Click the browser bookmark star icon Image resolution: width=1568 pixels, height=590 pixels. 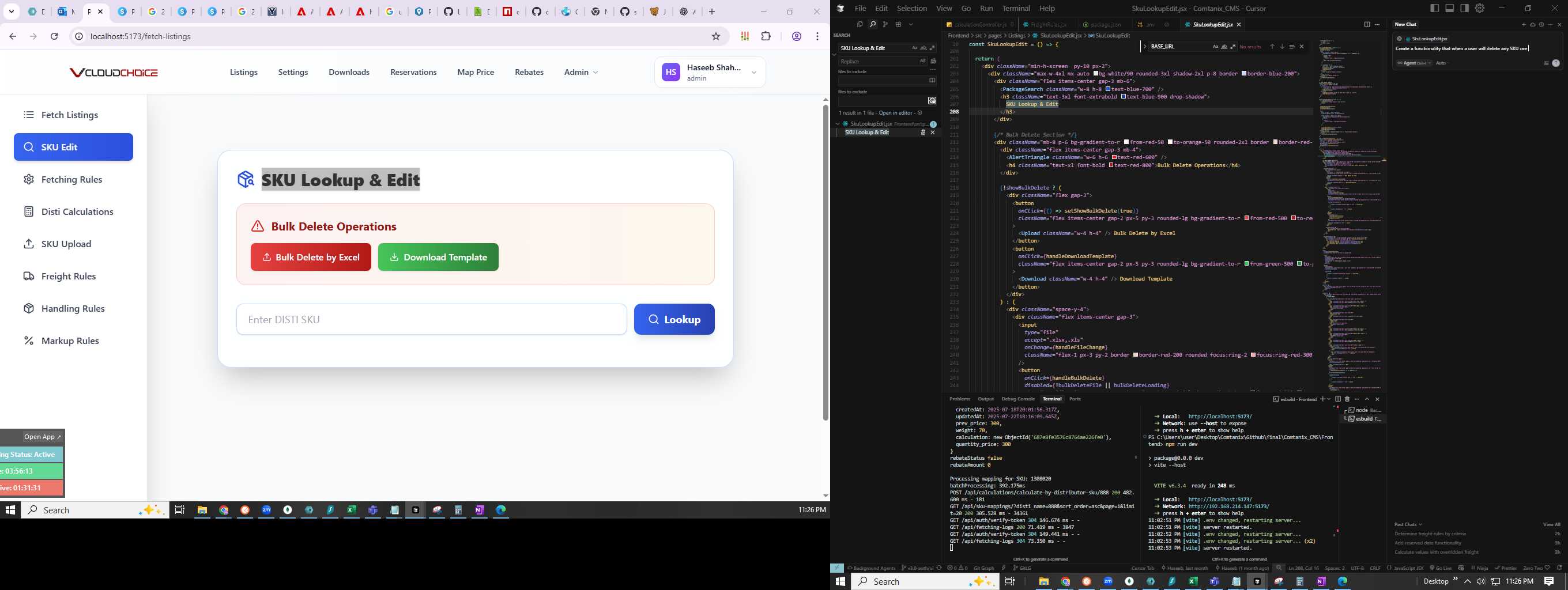[x=716, y=36]
